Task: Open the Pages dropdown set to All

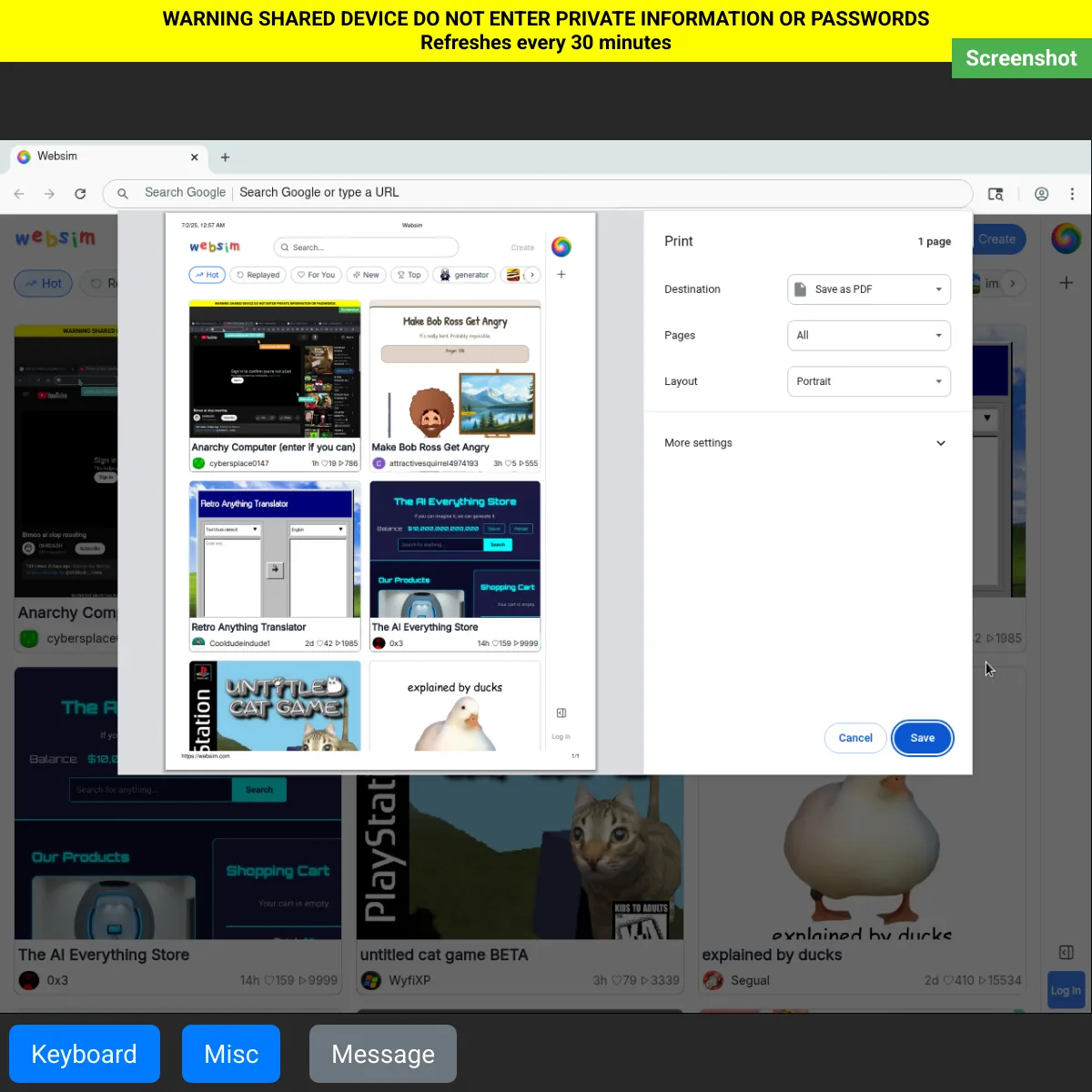Action: pyautogui.click(x=868, y=336)
